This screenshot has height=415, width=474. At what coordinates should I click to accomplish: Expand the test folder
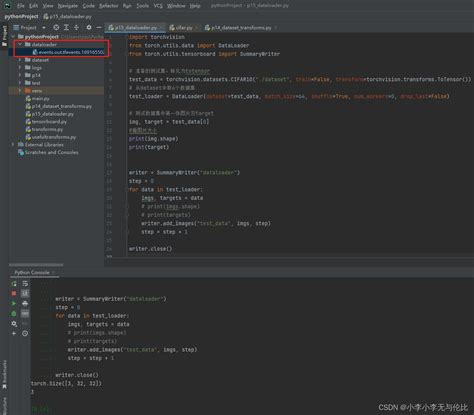(20, 83)
